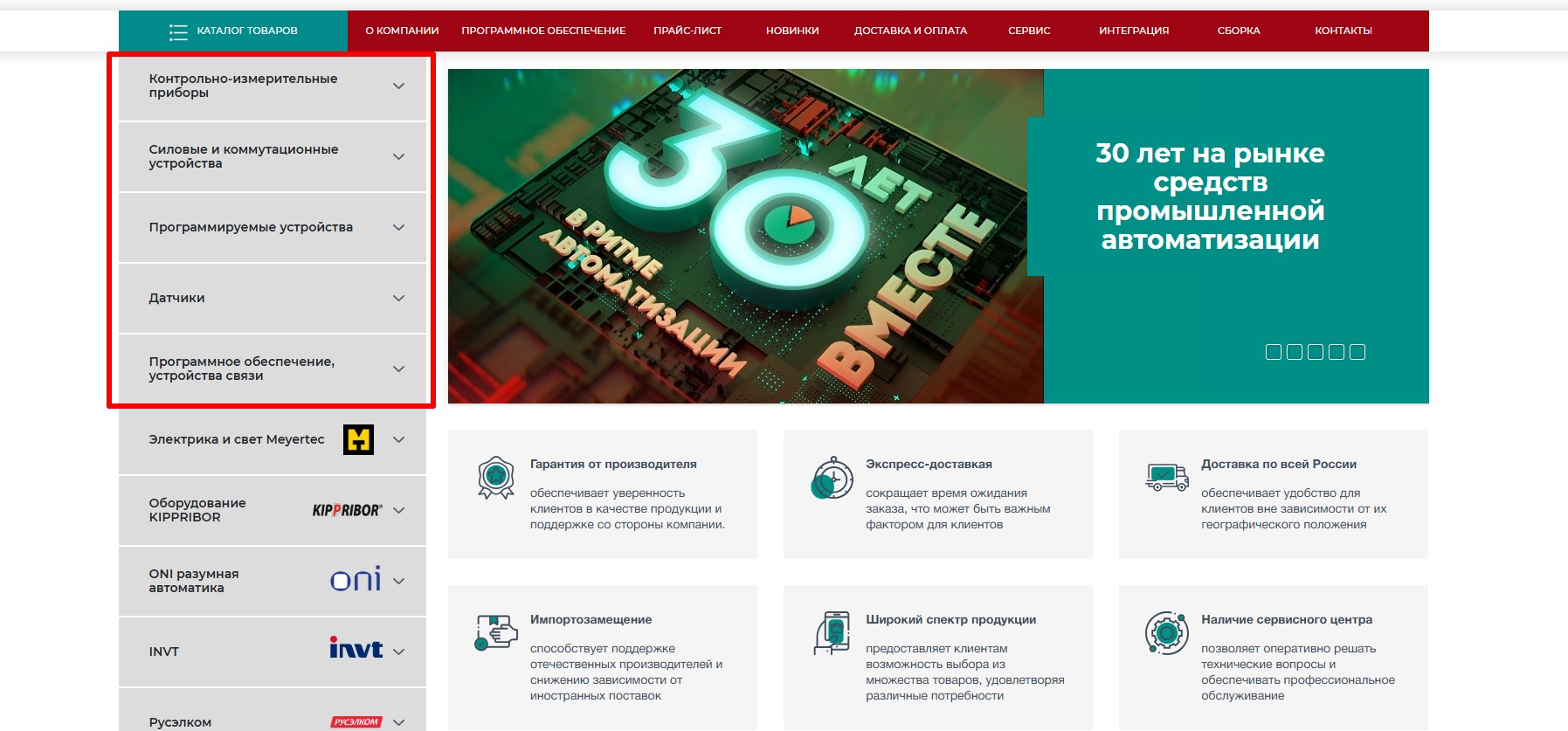
Task: Click the service center gear icon
Action: tap(1166, 633)
